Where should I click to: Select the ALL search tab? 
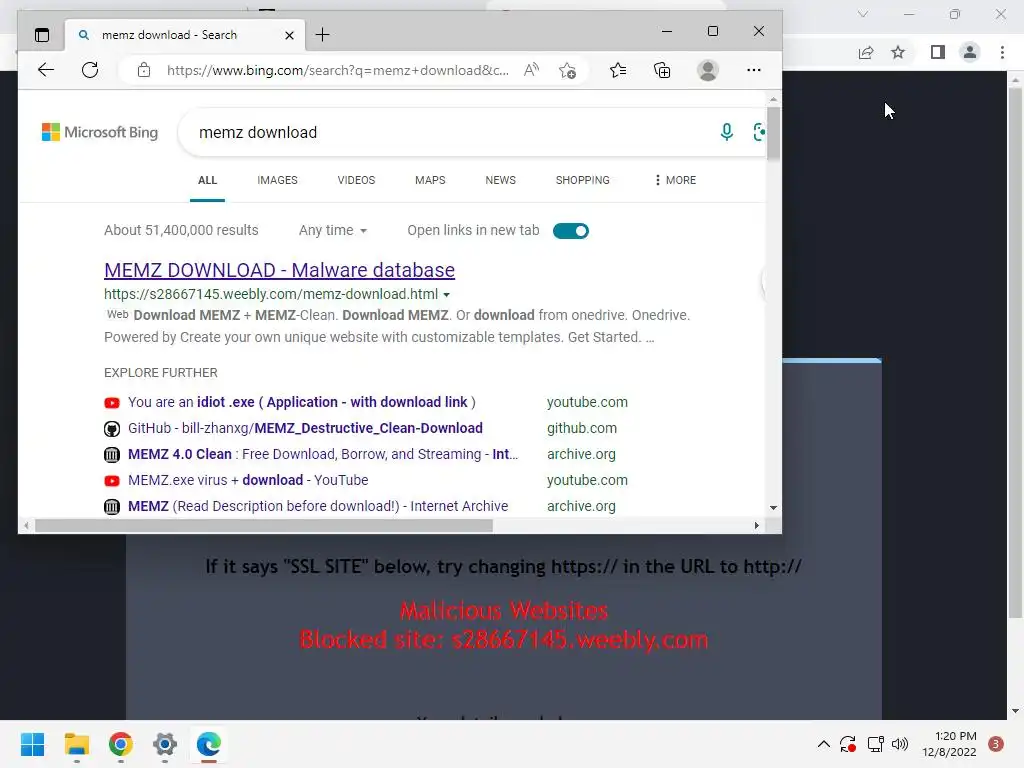(207, 180)
